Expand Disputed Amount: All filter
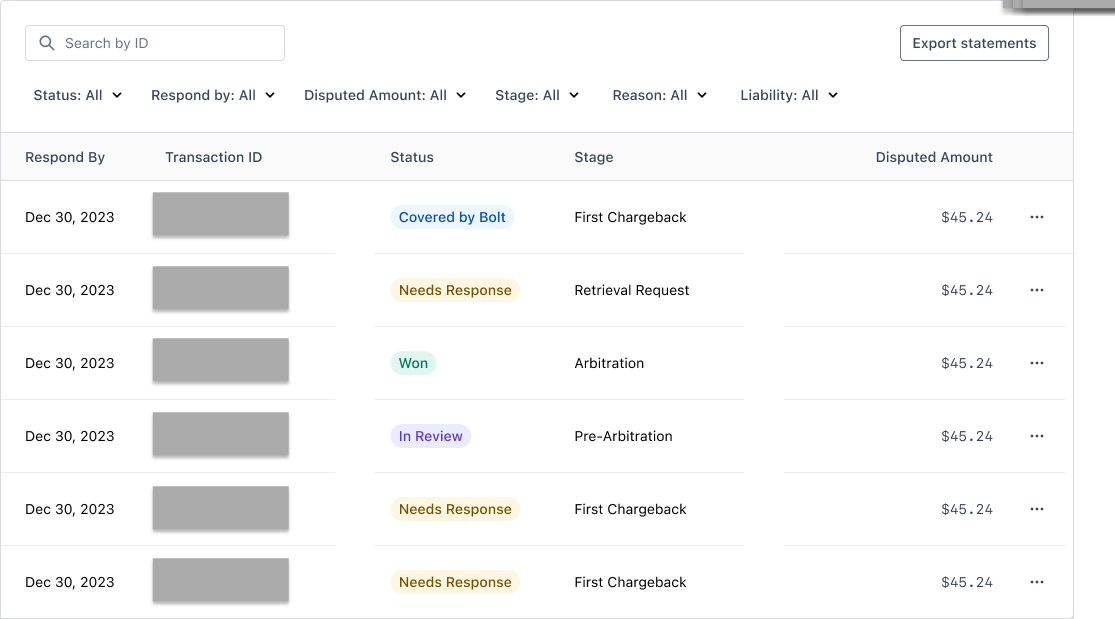 click(x=385, y=95)
